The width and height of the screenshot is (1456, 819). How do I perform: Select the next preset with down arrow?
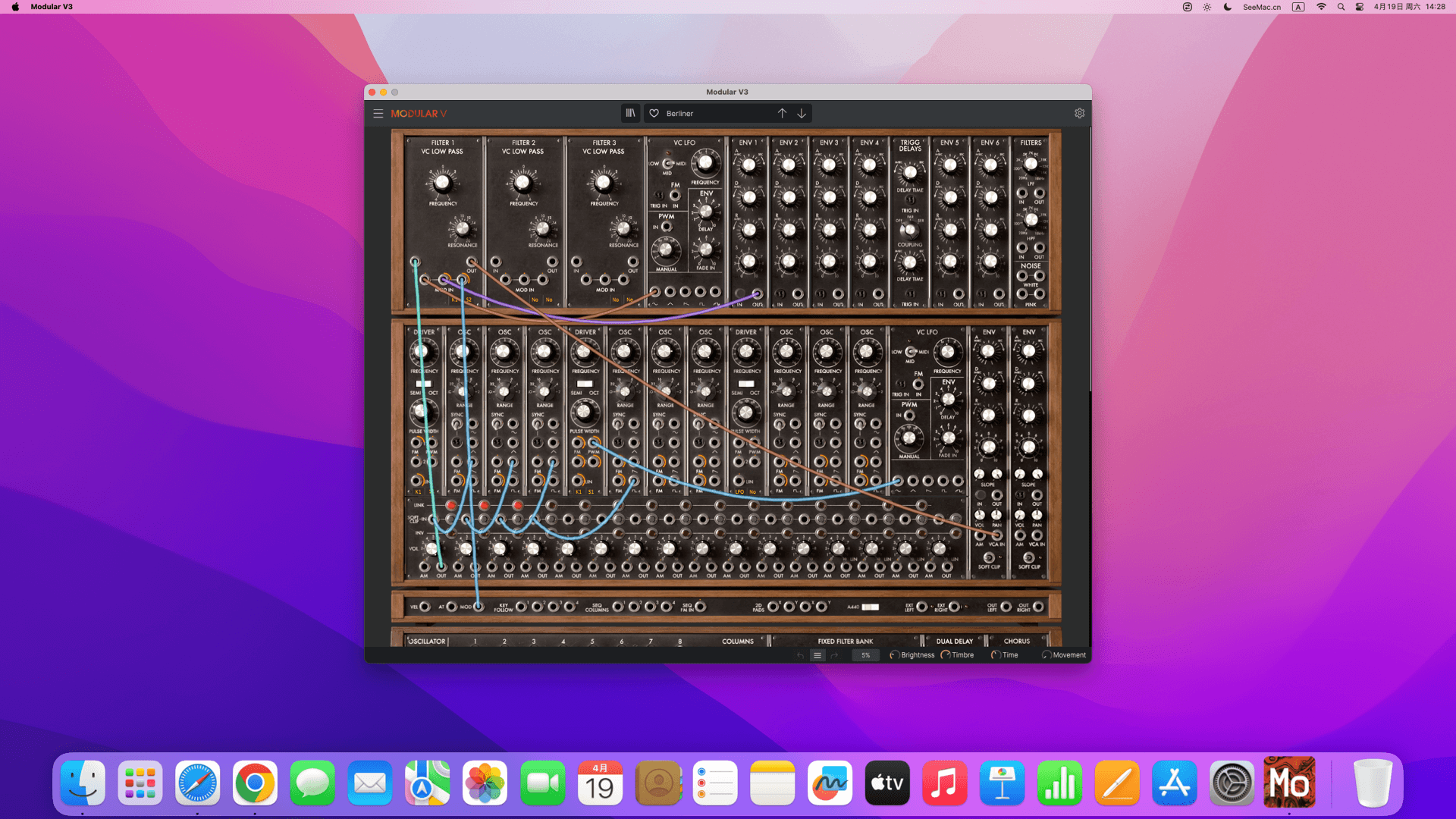(802, 114)
